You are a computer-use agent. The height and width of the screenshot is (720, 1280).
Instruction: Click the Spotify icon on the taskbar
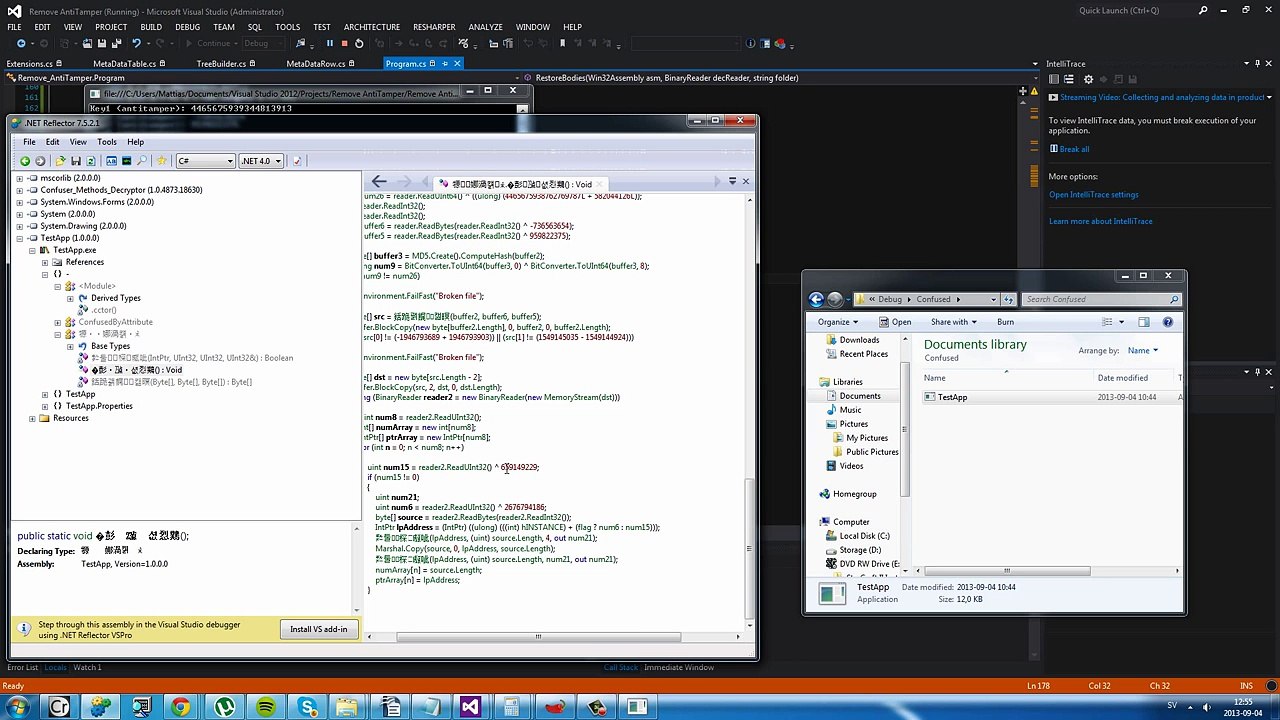click(265, 708)
